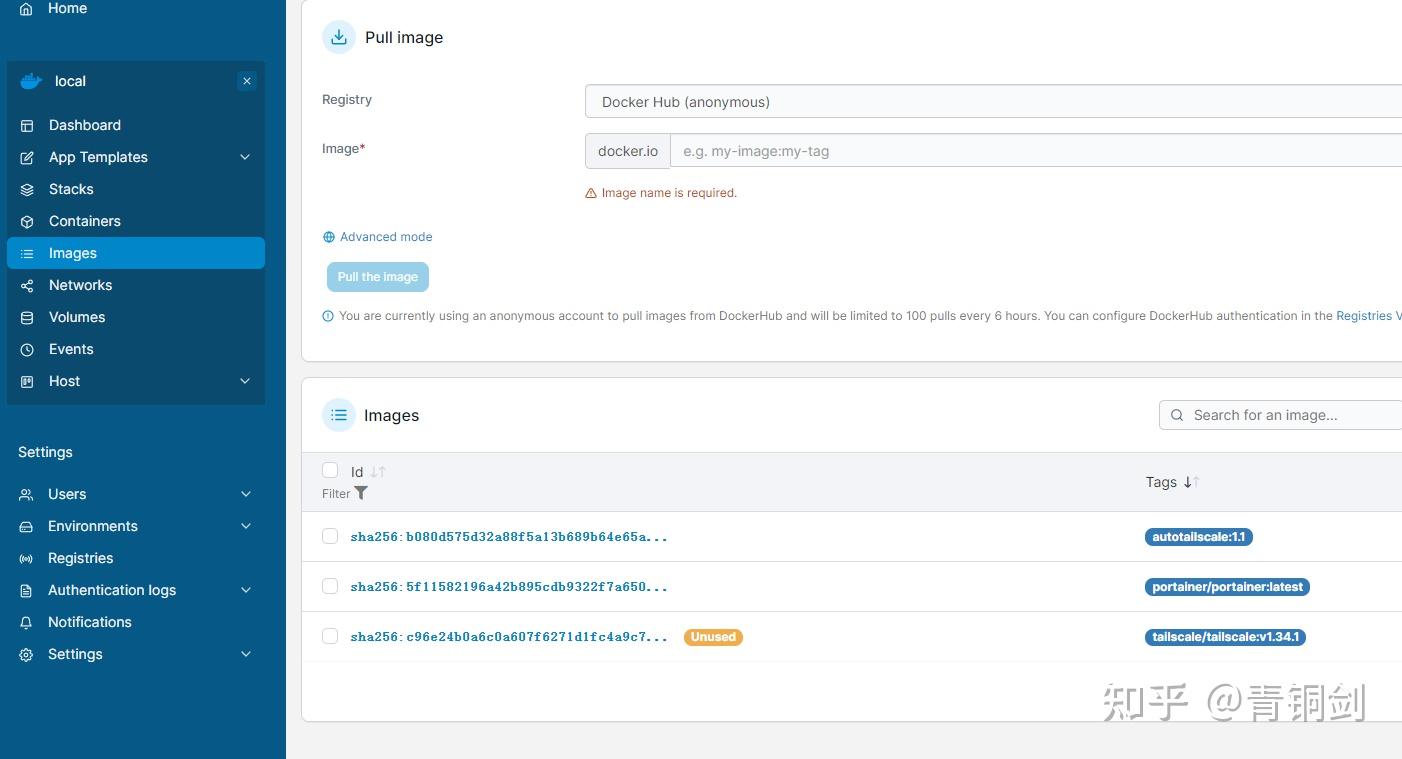Check the select-all checkbox in Images header
Screen dimensions: 1402x759
click(x=330, y=469)
